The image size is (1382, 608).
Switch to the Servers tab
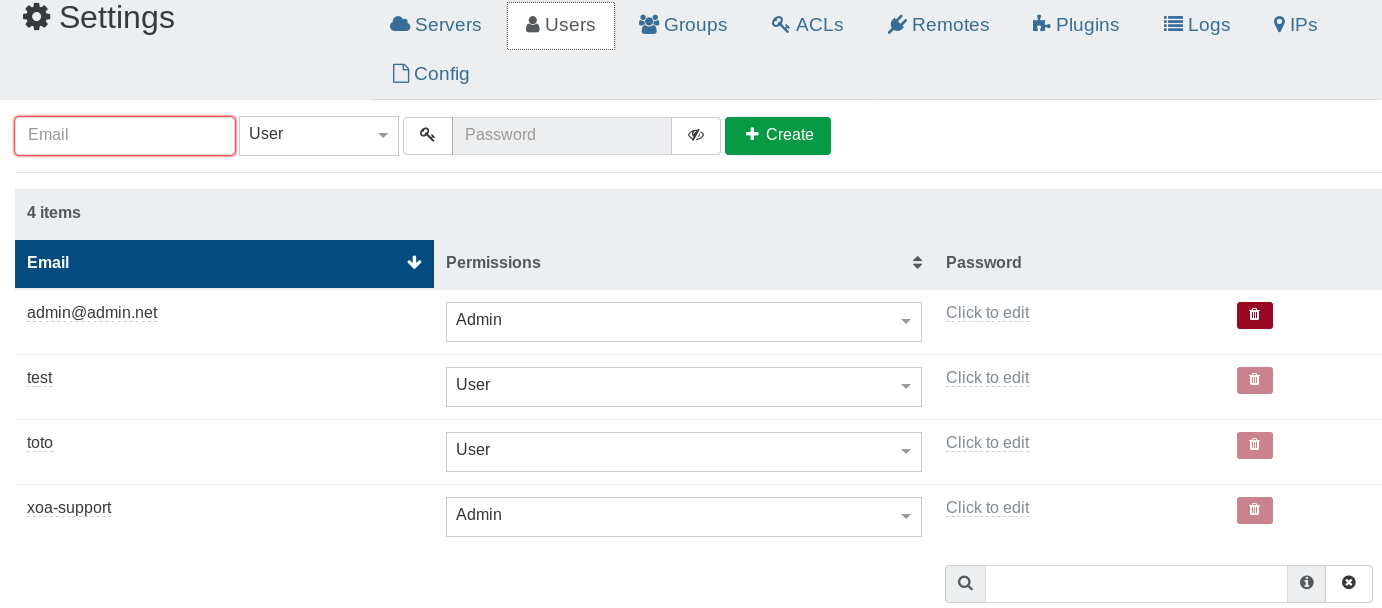[435, 25]
